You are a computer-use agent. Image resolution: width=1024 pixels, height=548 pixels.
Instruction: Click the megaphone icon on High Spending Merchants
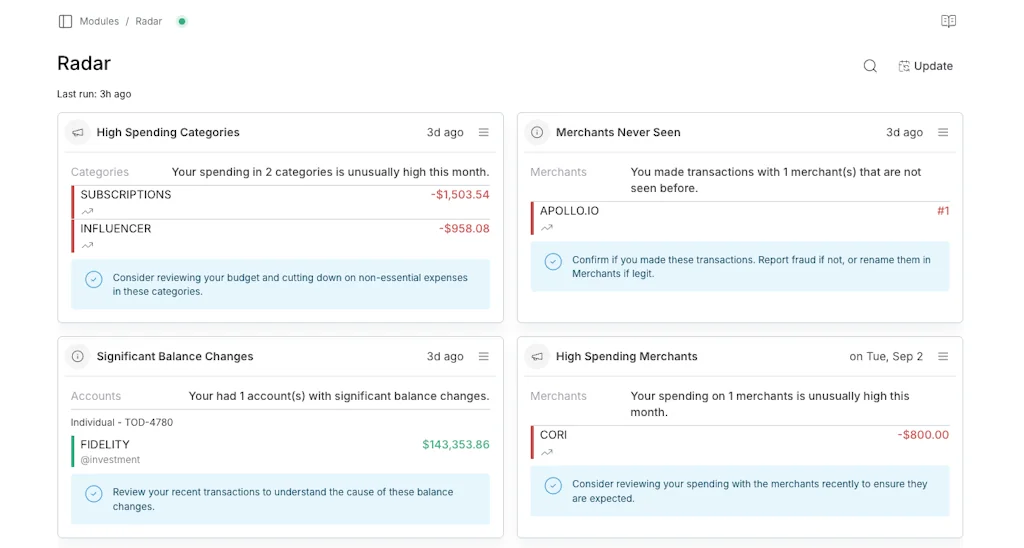click(x=537, y=356)
